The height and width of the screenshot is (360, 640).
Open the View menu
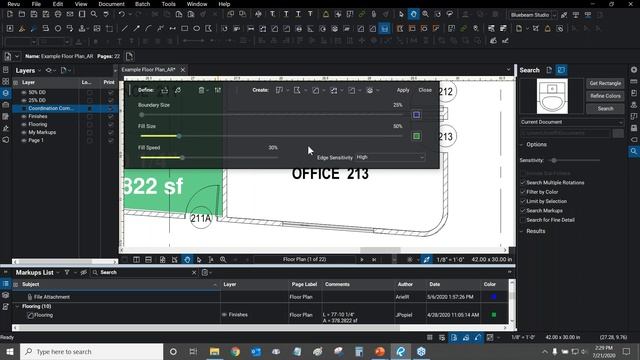(x=81, y=4)
